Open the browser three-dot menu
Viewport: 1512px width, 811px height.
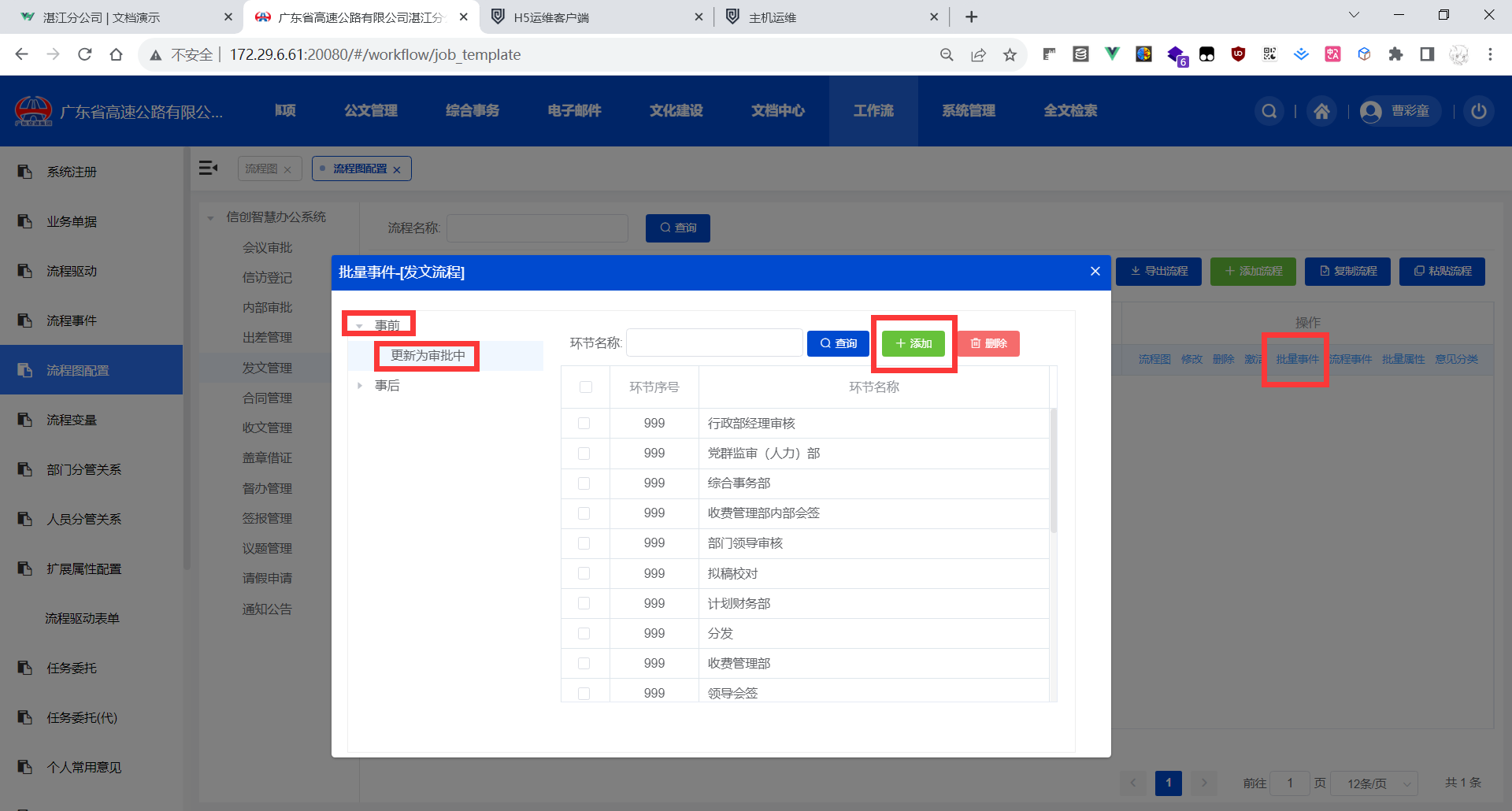pyautogui.click(x=1490, y=54)
